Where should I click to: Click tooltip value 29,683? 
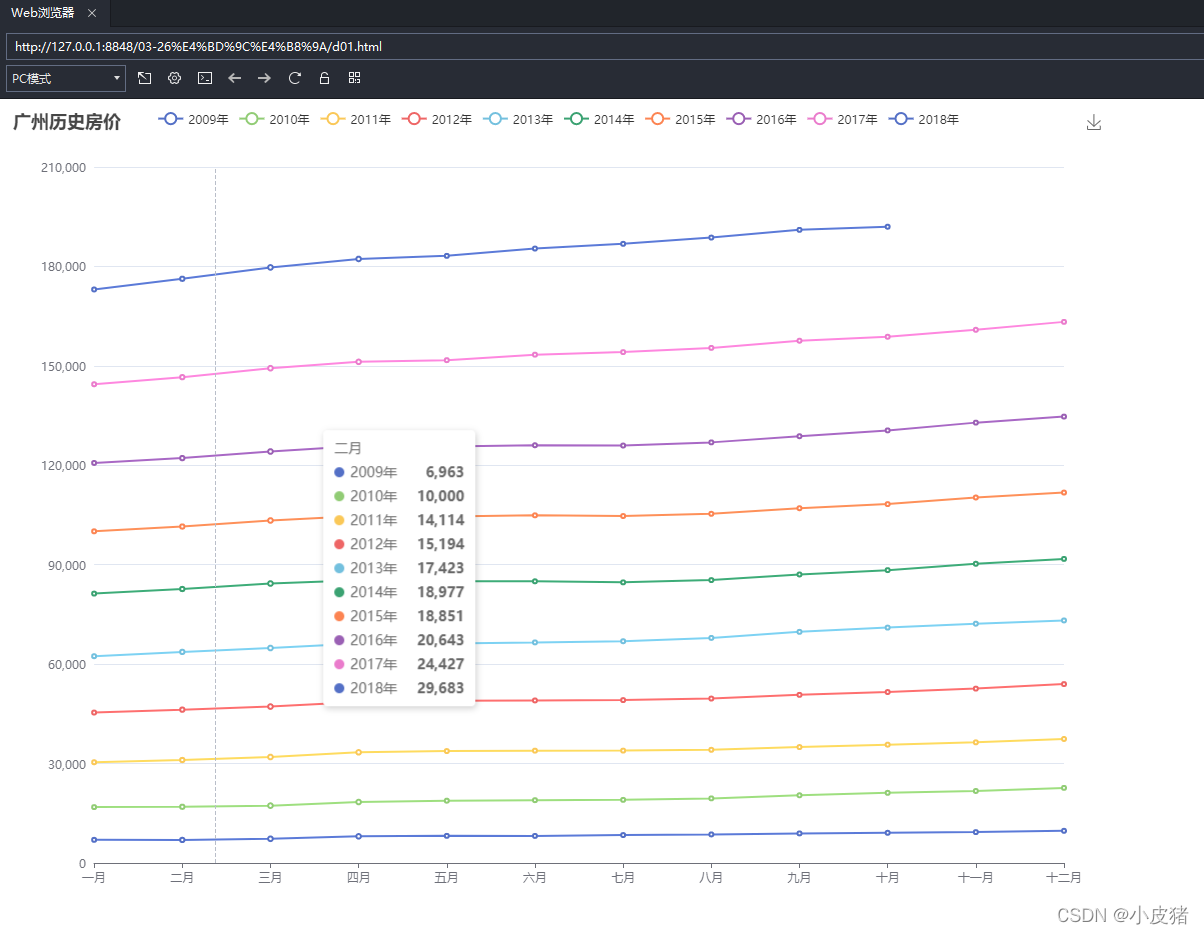pos(441,688)
